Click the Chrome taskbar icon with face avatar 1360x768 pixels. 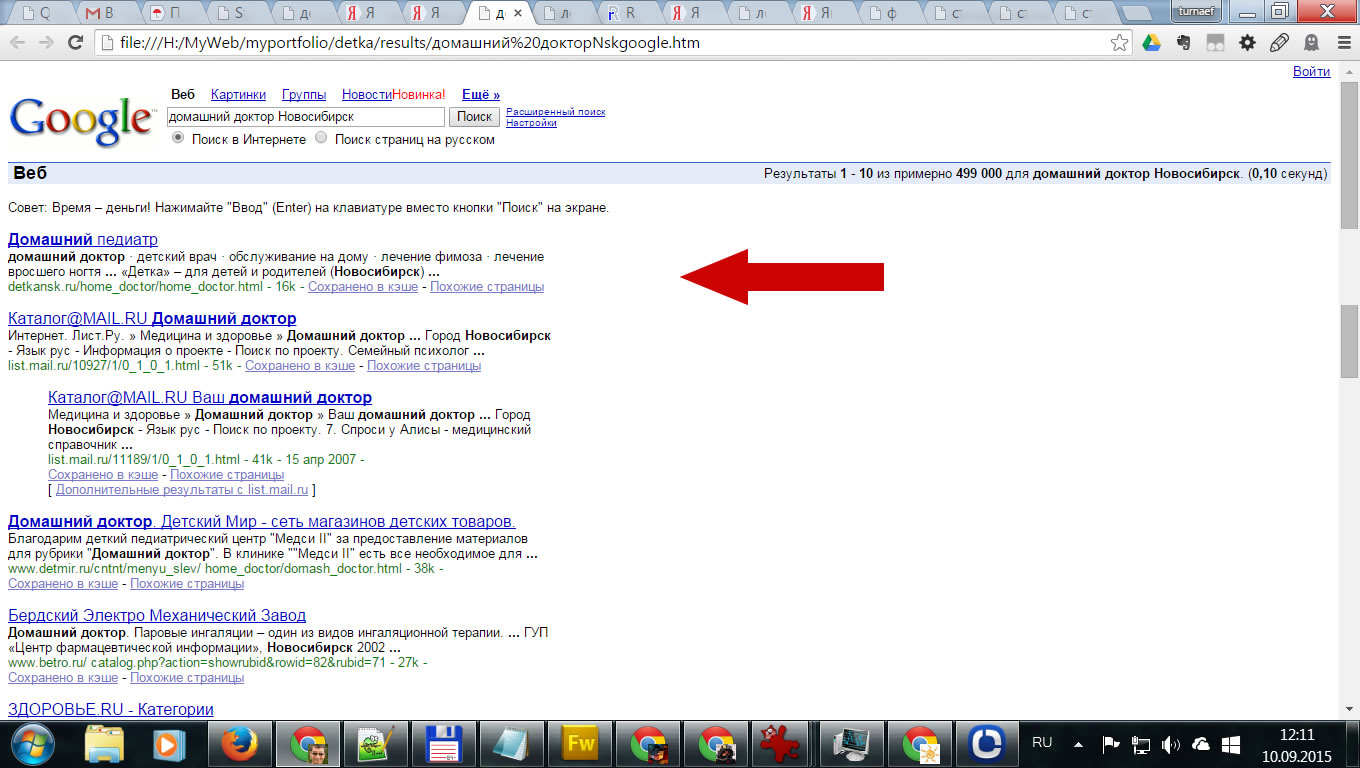[307, 744]
